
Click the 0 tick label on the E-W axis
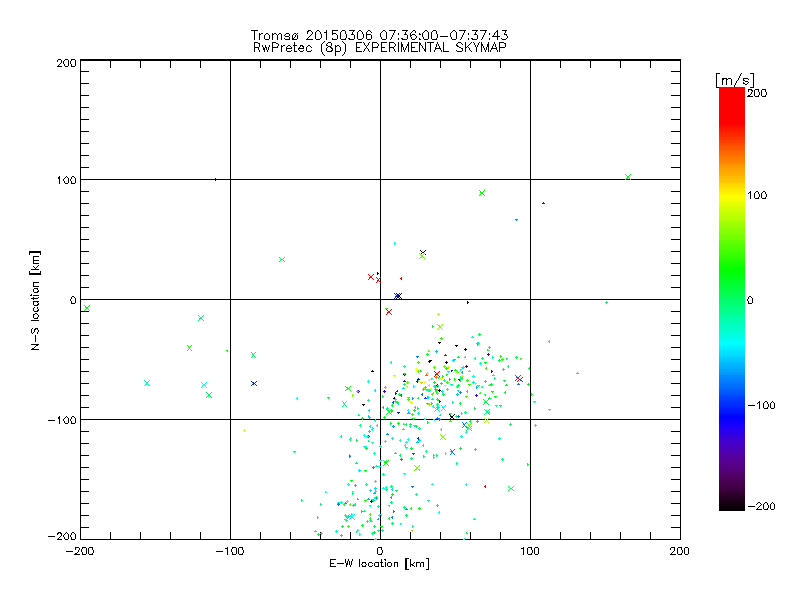tap(380, 551)
